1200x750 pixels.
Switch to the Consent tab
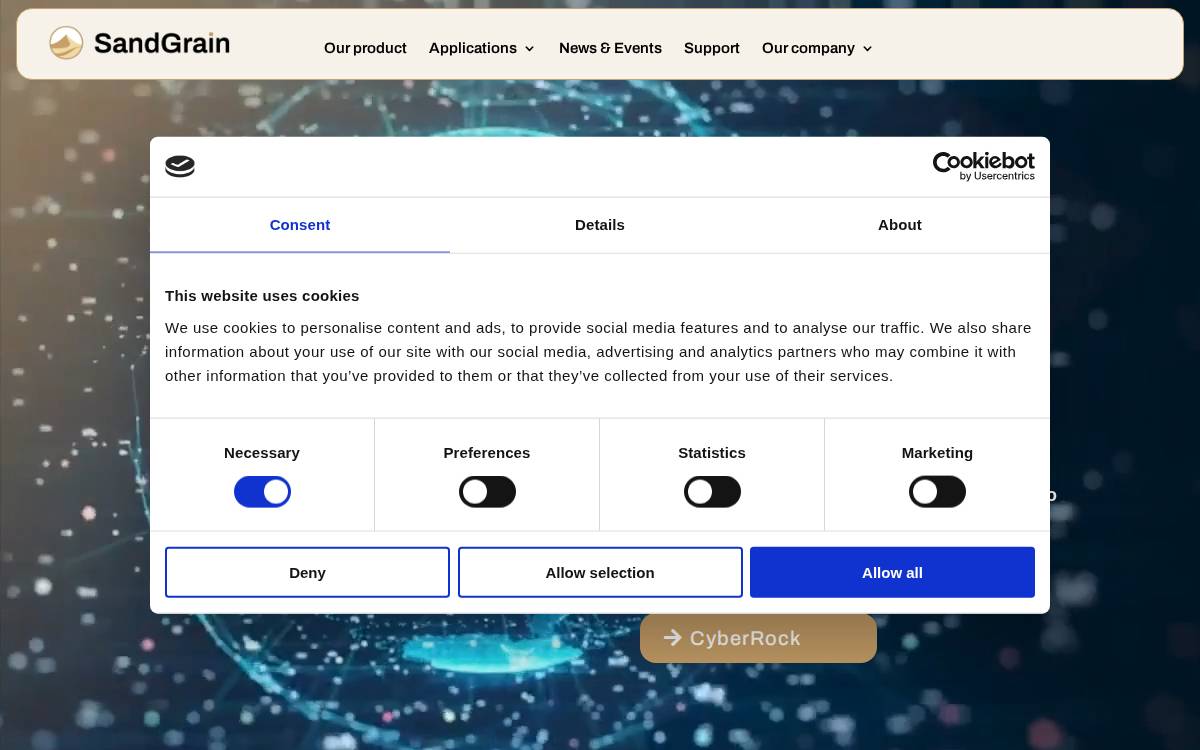[x=300, y=225]
